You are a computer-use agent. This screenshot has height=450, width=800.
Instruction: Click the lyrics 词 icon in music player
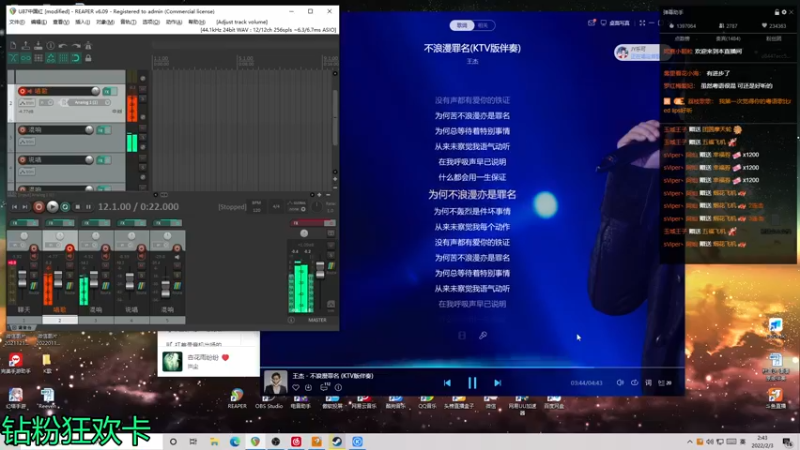pos(648,383)
